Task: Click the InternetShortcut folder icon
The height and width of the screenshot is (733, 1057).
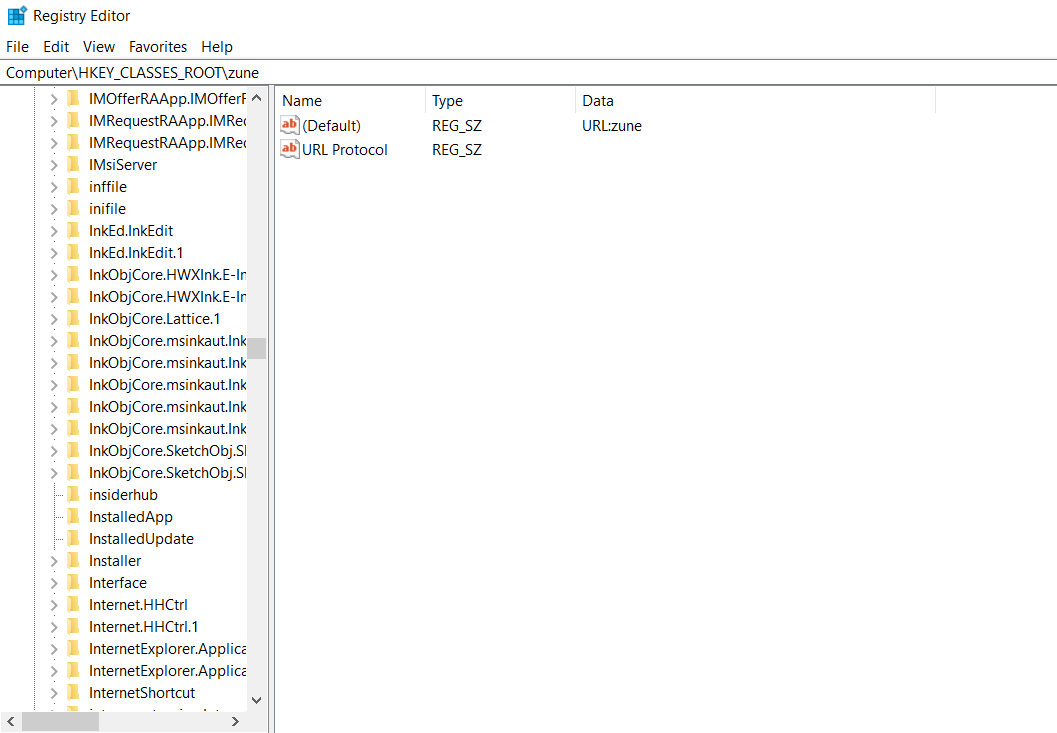Action: coord(73,693)
